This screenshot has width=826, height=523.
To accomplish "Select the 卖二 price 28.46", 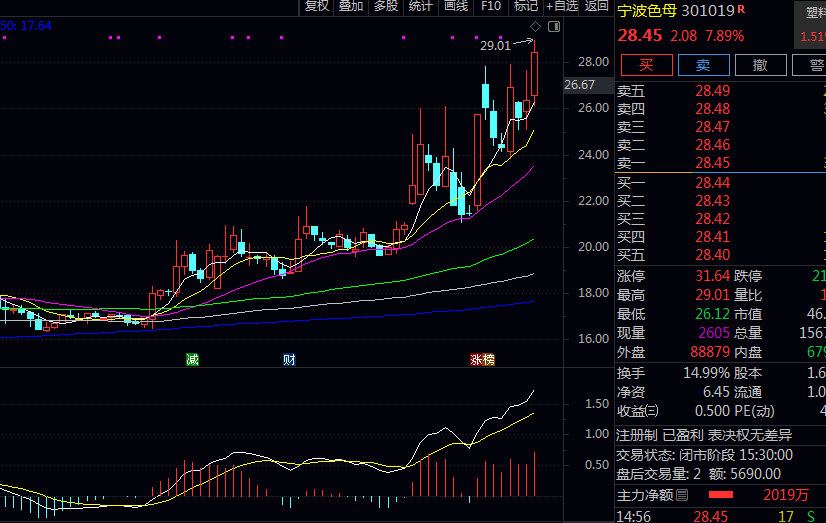I will click(712, 145).
